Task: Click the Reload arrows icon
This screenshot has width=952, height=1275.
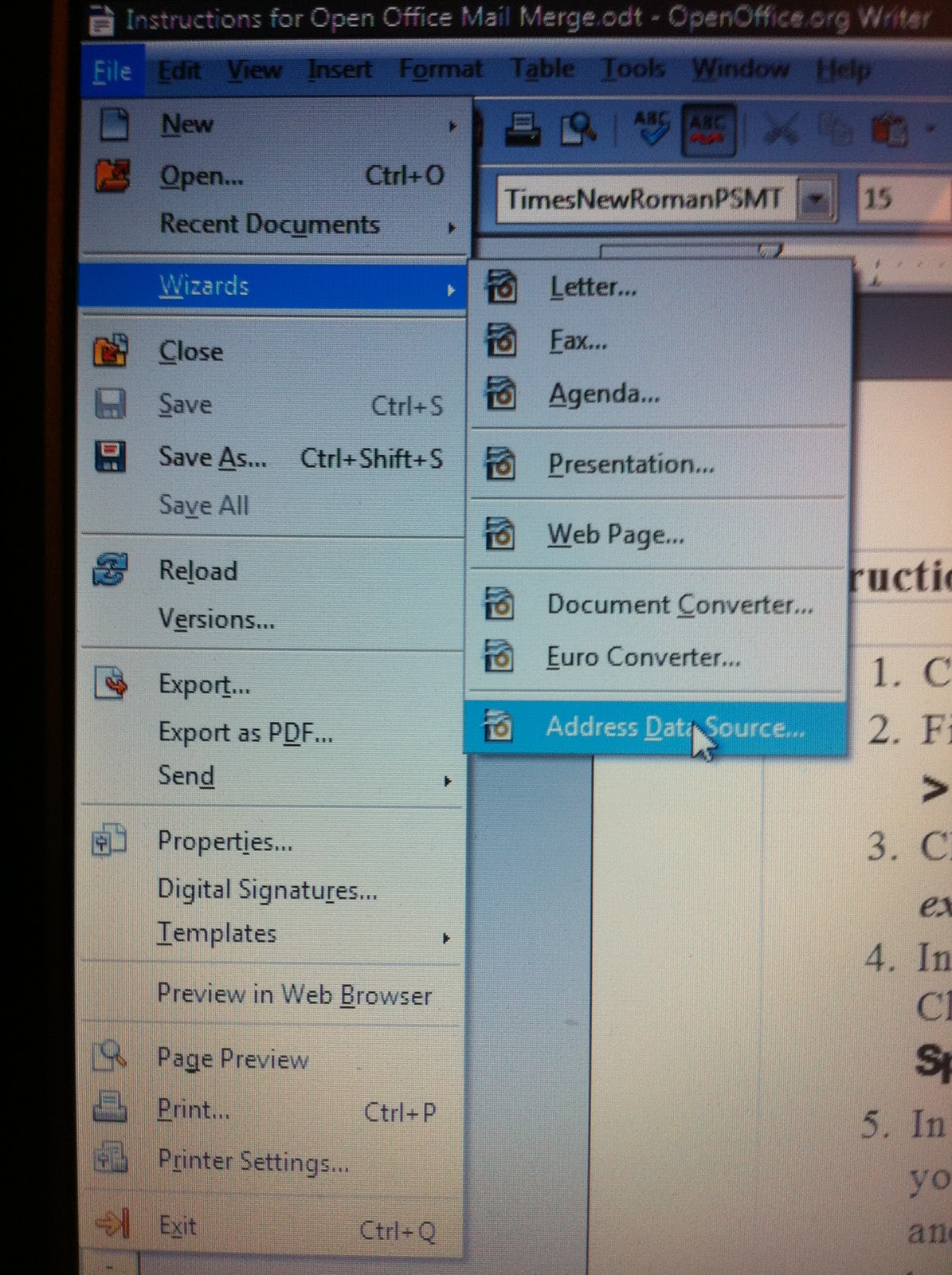Action: [109, 571]
